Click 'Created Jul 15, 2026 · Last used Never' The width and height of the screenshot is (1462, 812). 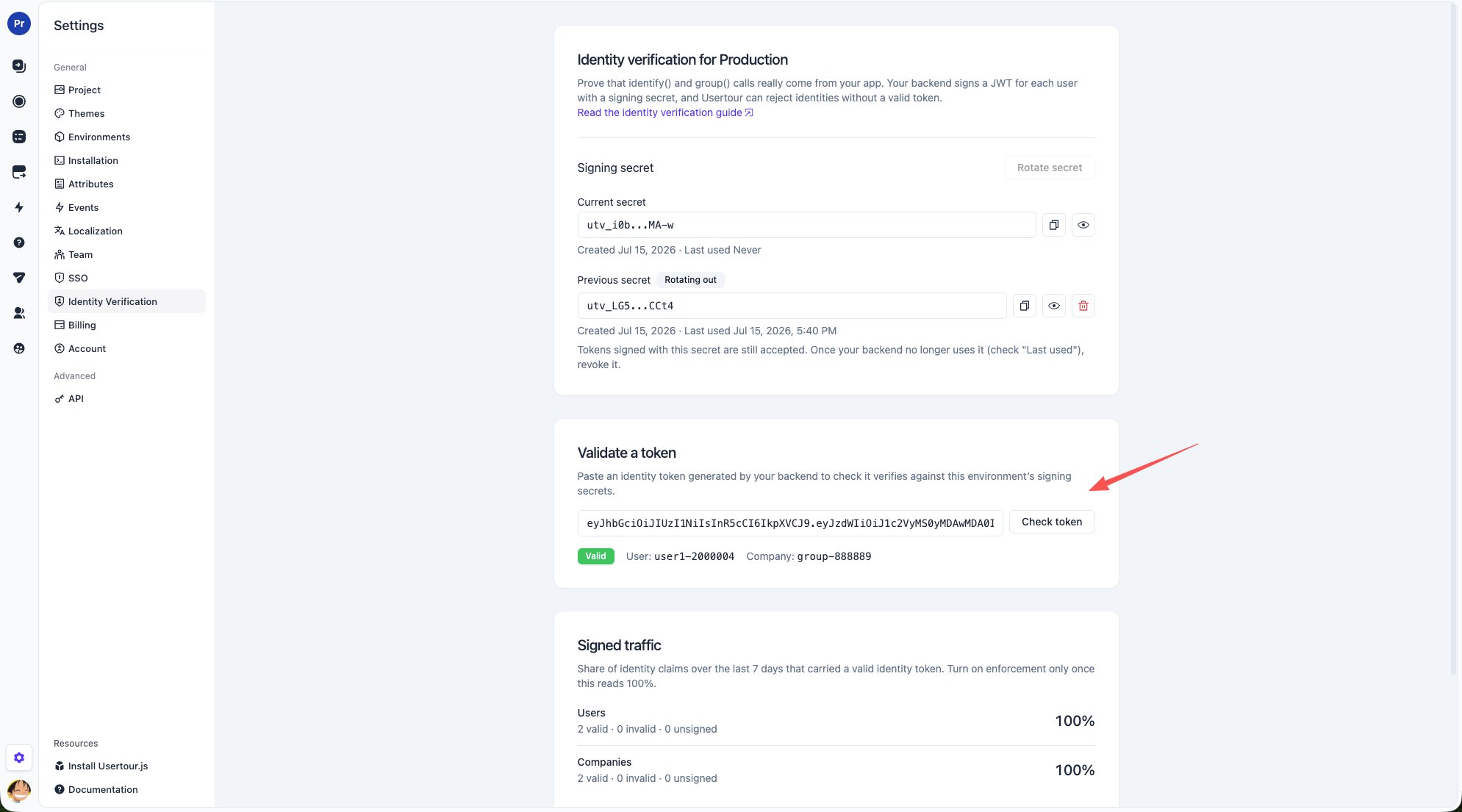669,250
